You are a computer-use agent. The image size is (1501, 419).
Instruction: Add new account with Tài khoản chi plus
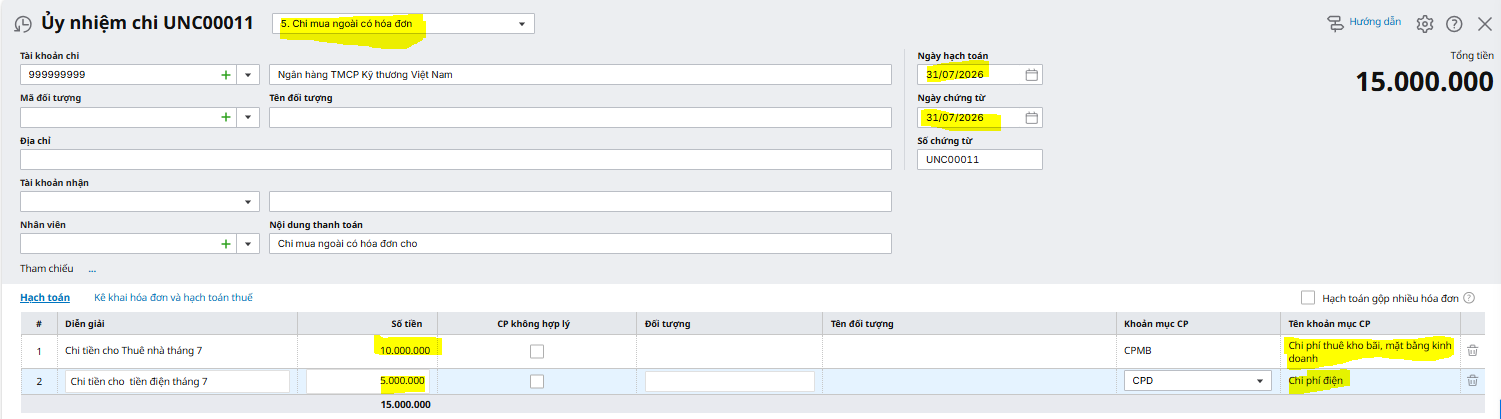click(x=225, y=75)
